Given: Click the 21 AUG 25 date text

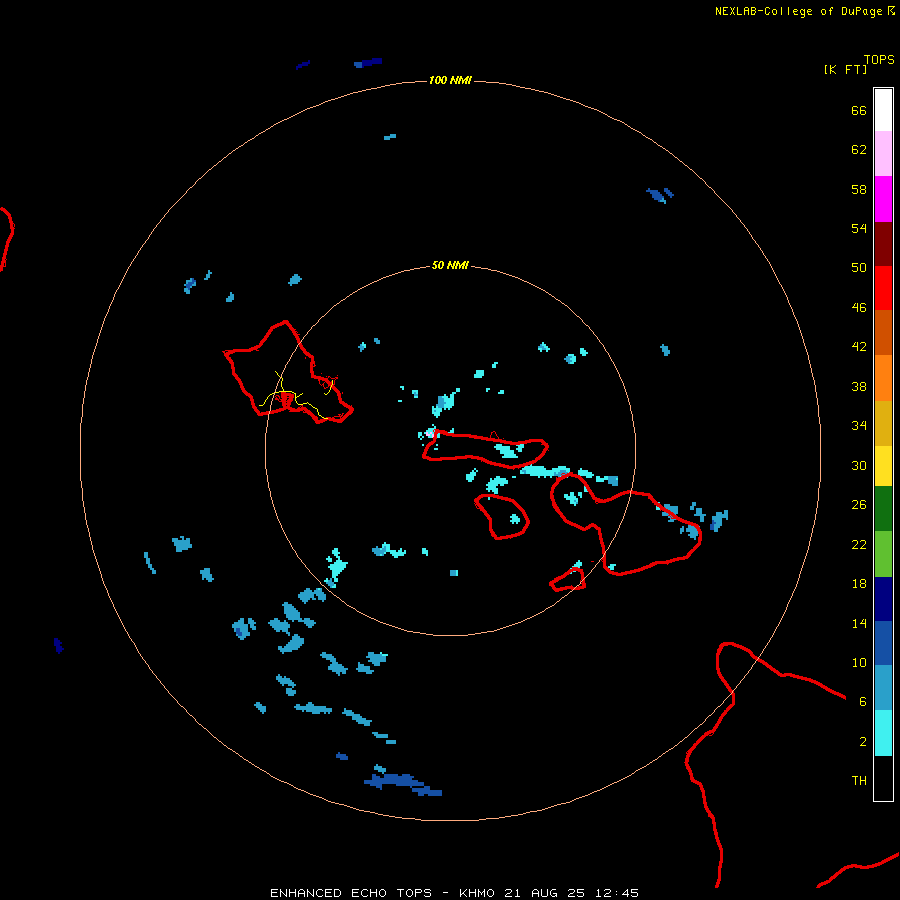Looking at the screenshot, I should pos(544,893).
